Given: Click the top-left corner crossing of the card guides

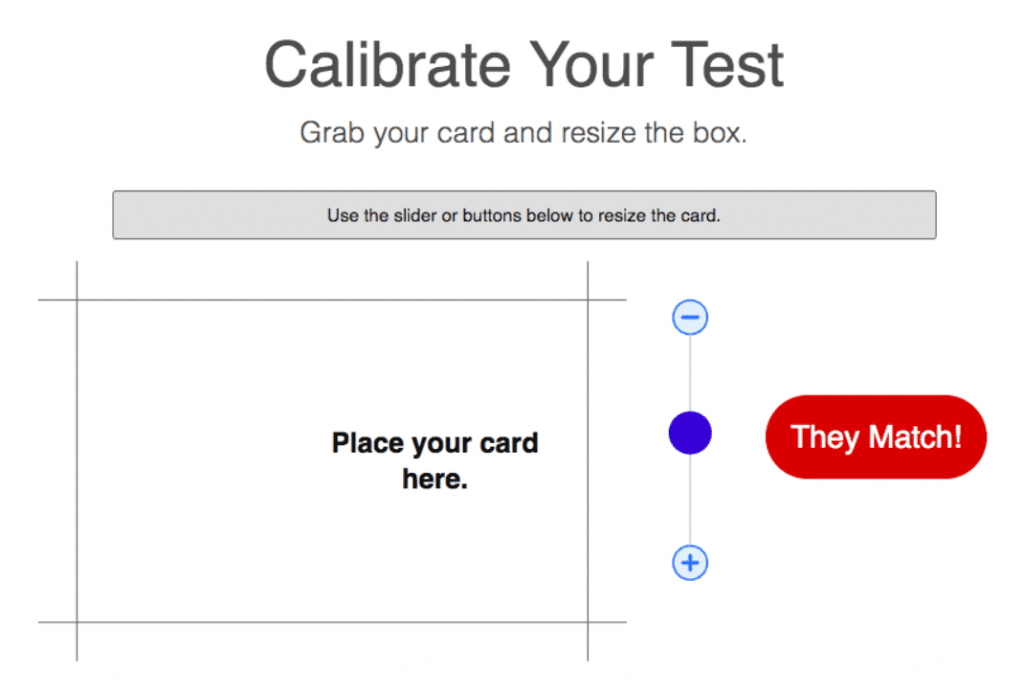Looking at the screenshot, I should [x=77, y=300].
